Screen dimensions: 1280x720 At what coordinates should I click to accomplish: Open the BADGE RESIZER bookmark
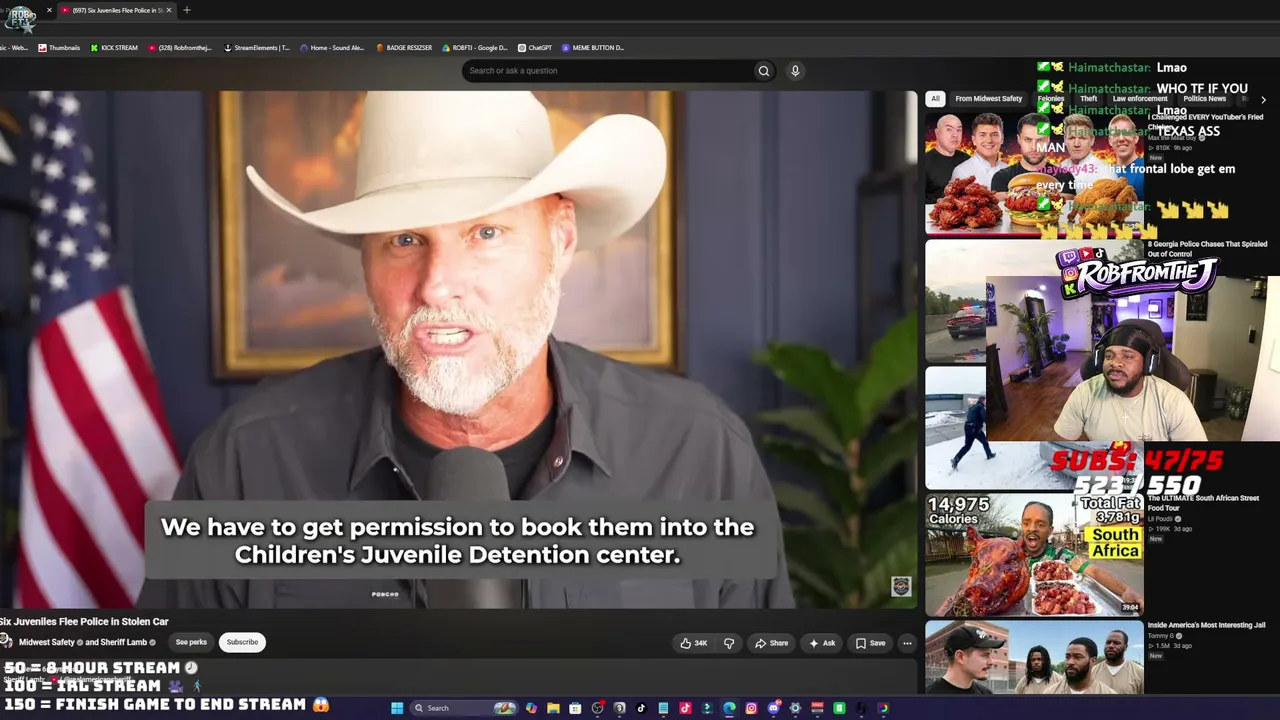coord(404,48)
